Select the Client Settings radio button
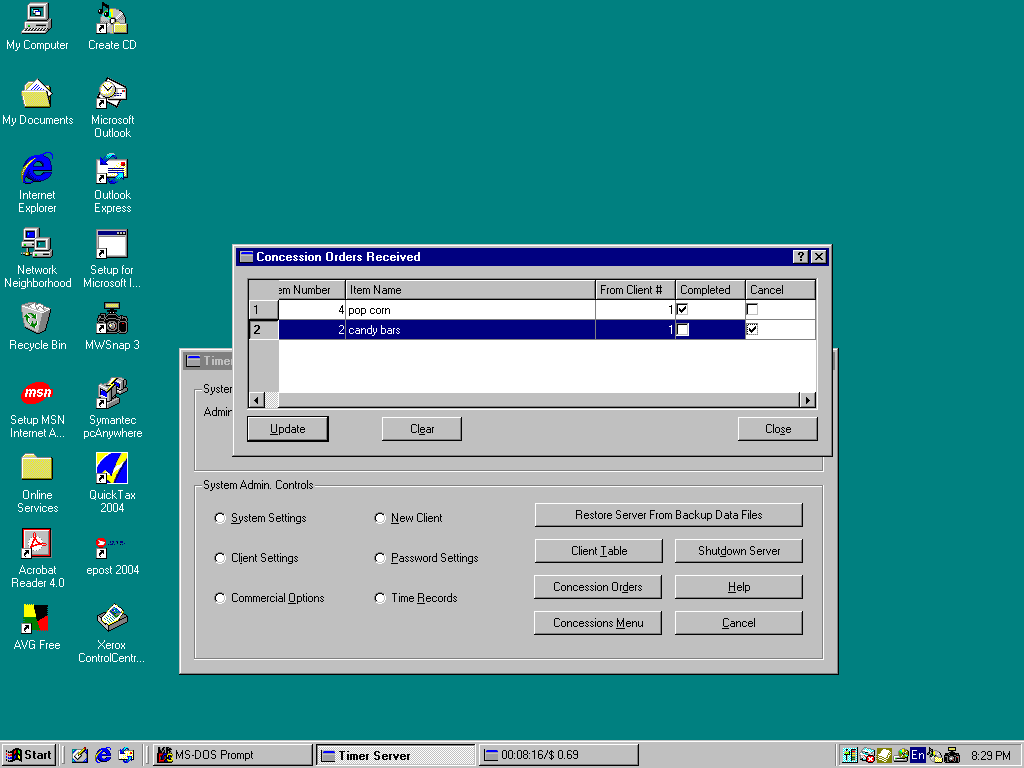Viewport: 1024px width, 768px height. tap(219, 558)
